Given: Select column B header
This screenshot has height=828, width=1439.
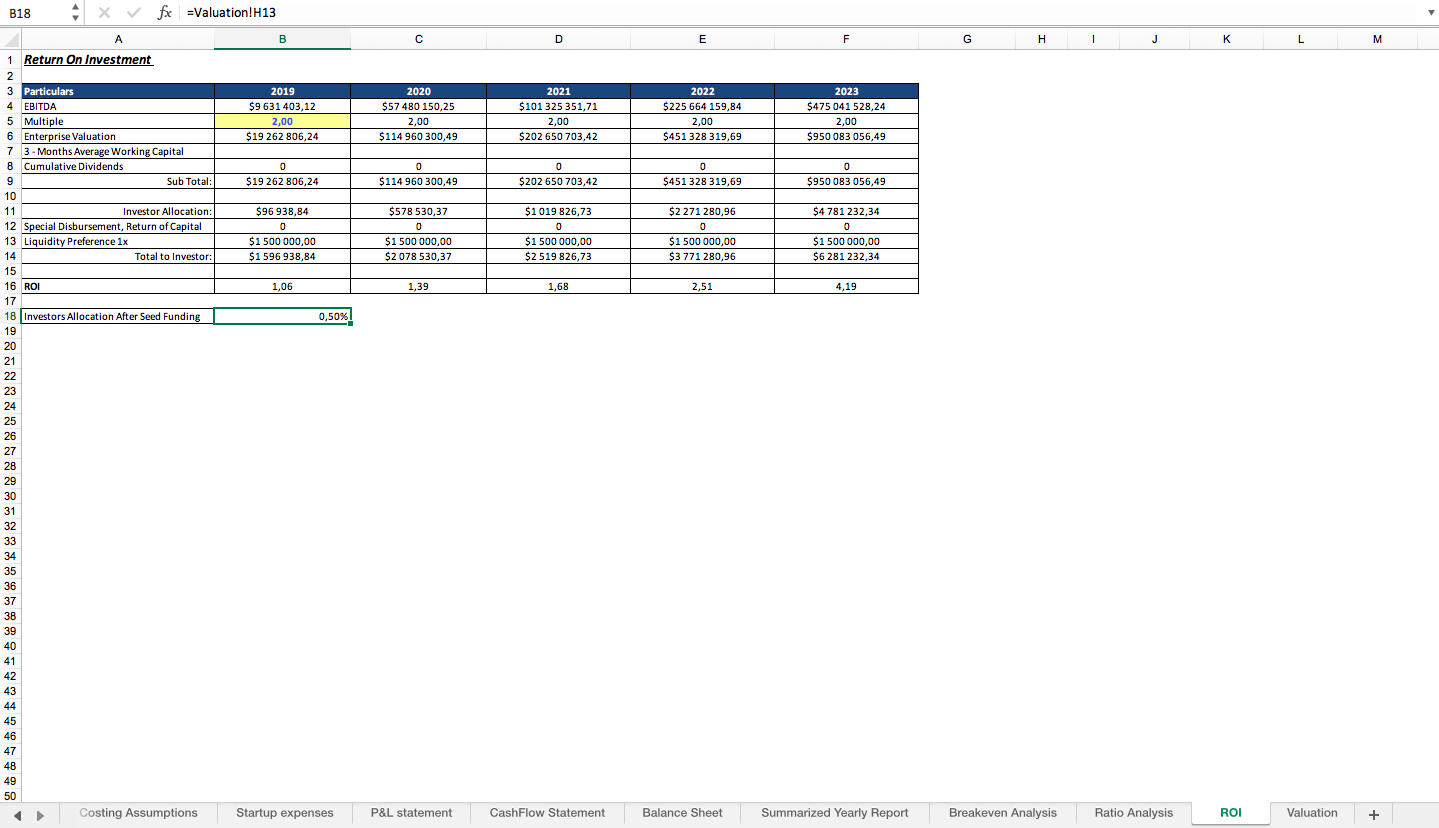Looking at the screenshot, I should (282, 39).
